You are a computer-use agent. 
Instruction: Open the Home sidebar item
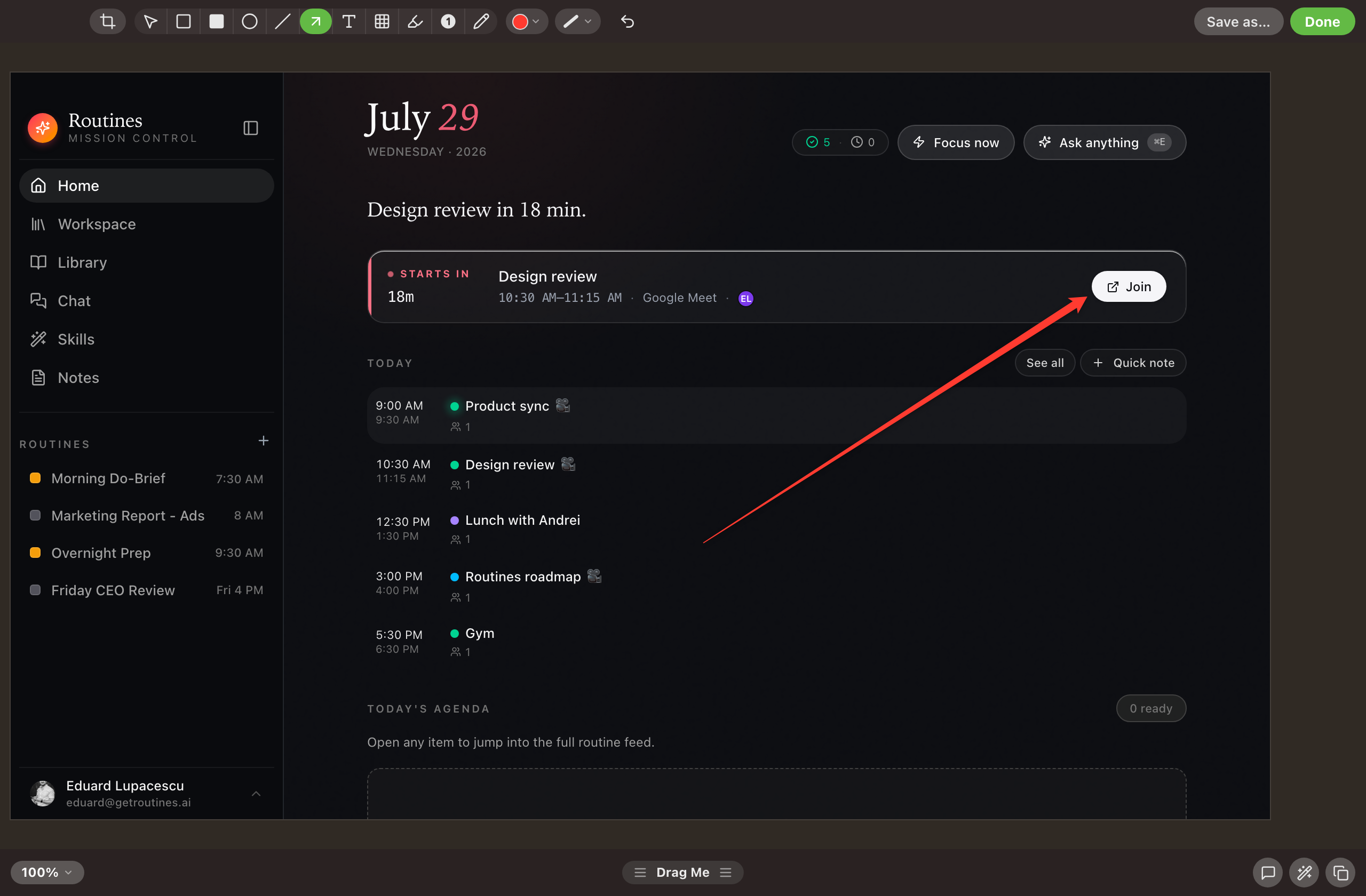(x=146, y=186)
